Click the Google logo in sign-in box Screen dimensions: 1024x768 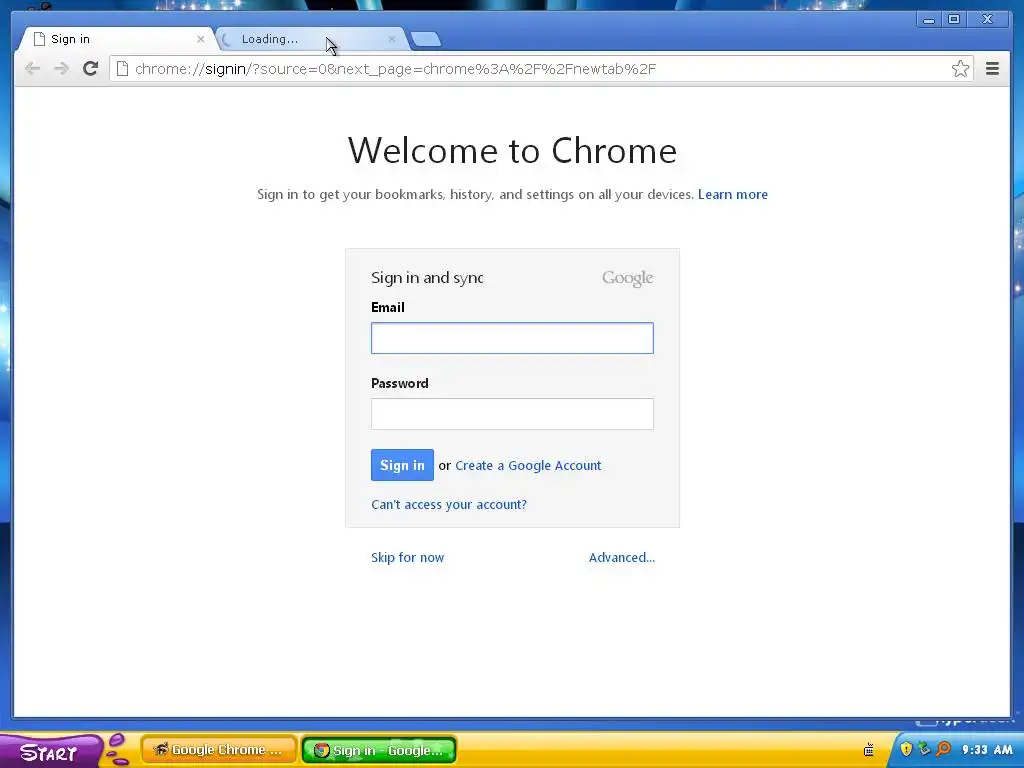pyautogui.click(x=627, y=278)
